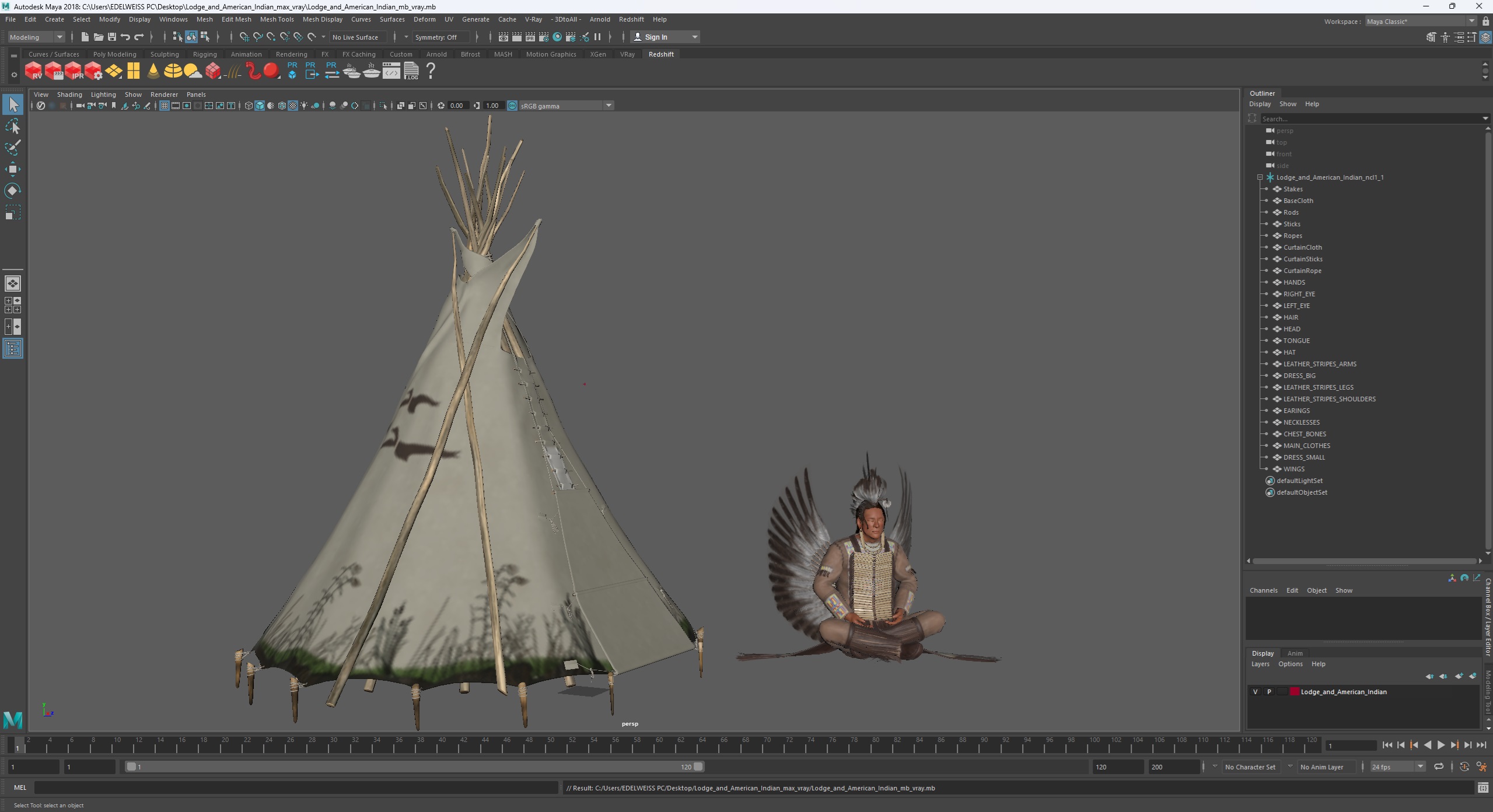
Task: Click the Symmetry: Off button
Action: click(x=442, y=37)
